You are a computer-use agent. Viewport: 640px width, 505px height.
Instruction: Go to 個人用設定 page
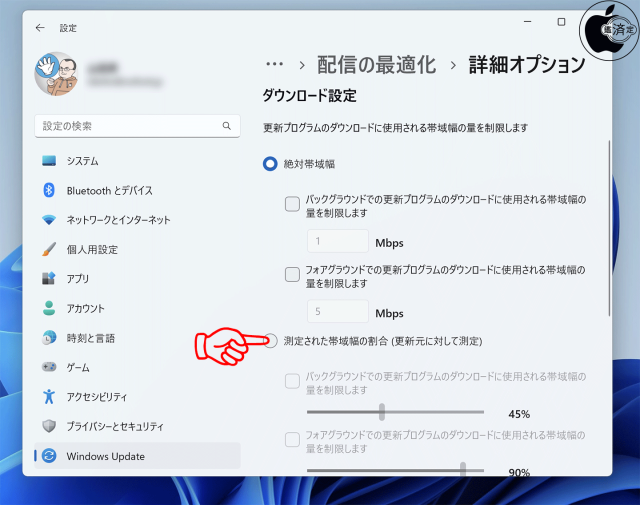[x=92, y=249]
